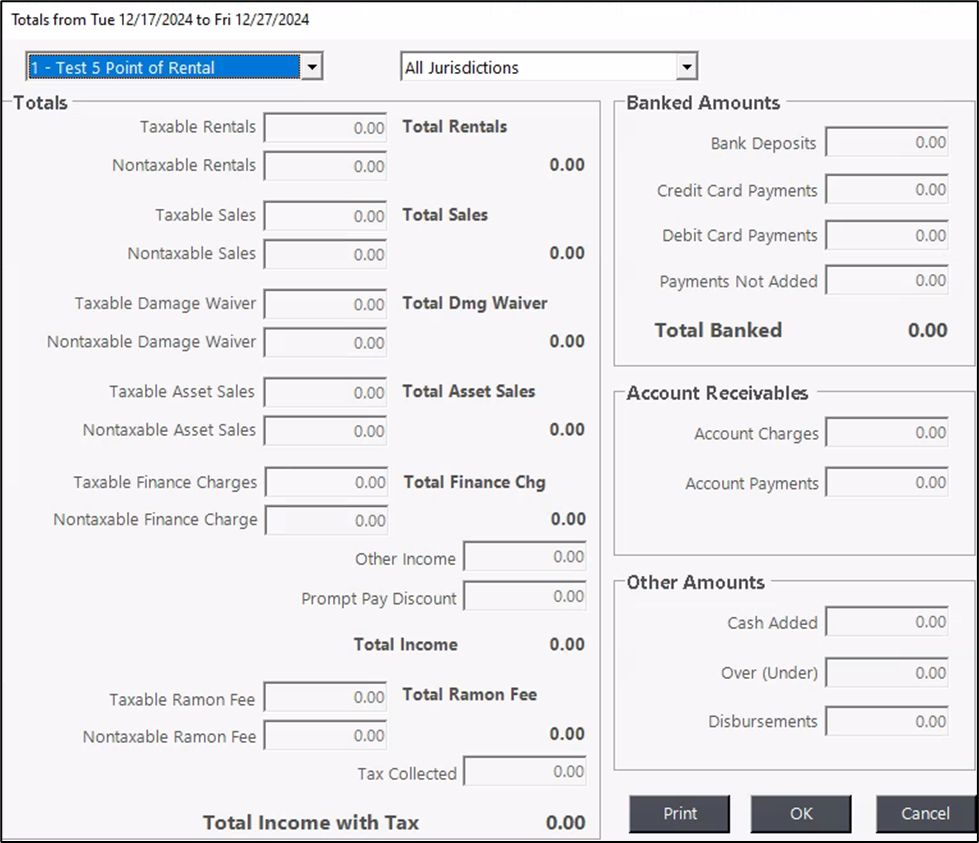Image resolution: width=979 pixels, height=843 pixels.
Task: Focus the Disbursements field
Action: [887, 721]
